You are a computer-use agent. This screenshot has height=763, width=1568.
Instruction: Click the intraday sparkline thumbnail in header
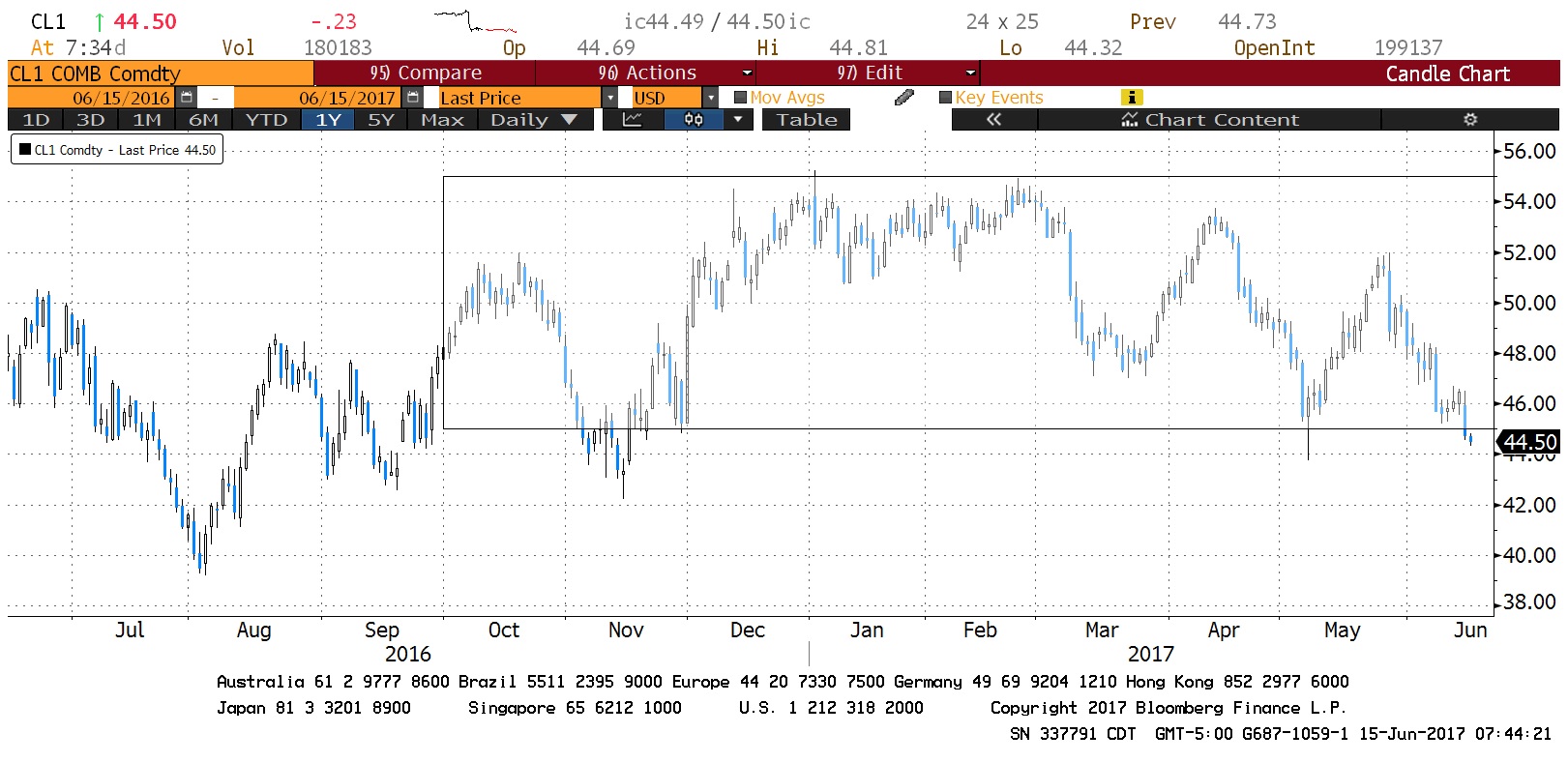point(475,21)
